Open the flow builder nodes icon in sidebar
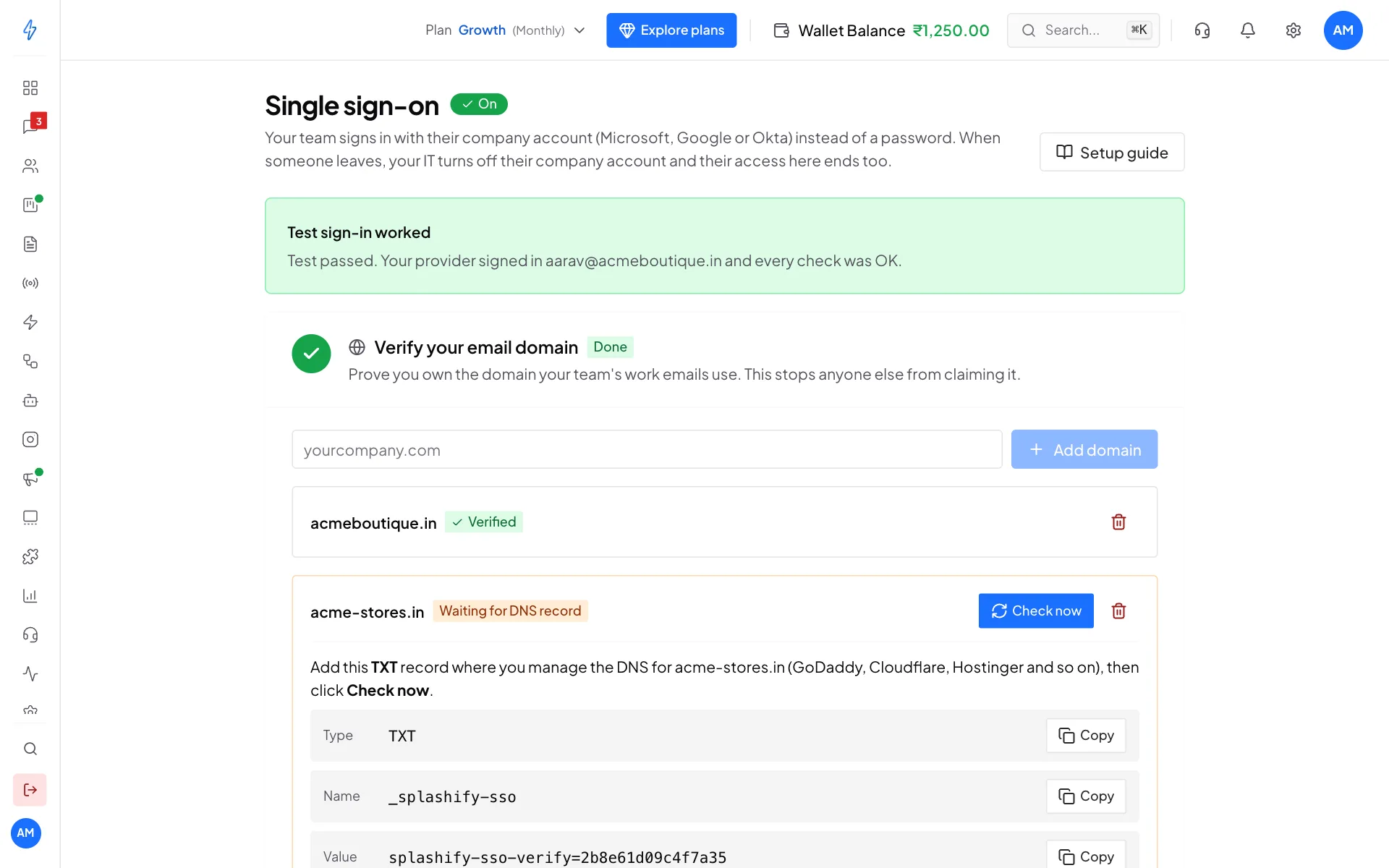This screenshot has height=868, width=1389. tap(30, 361)
